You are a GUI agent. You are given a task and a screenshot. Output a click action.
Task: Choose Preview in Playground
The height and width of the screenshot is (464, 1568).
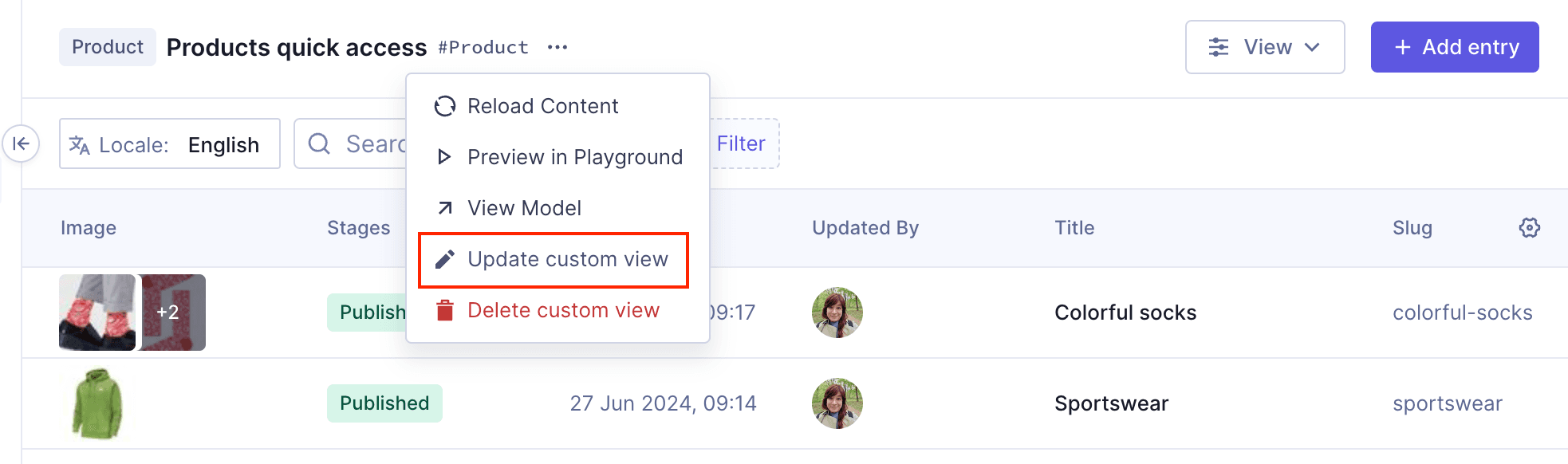point(557,157)
